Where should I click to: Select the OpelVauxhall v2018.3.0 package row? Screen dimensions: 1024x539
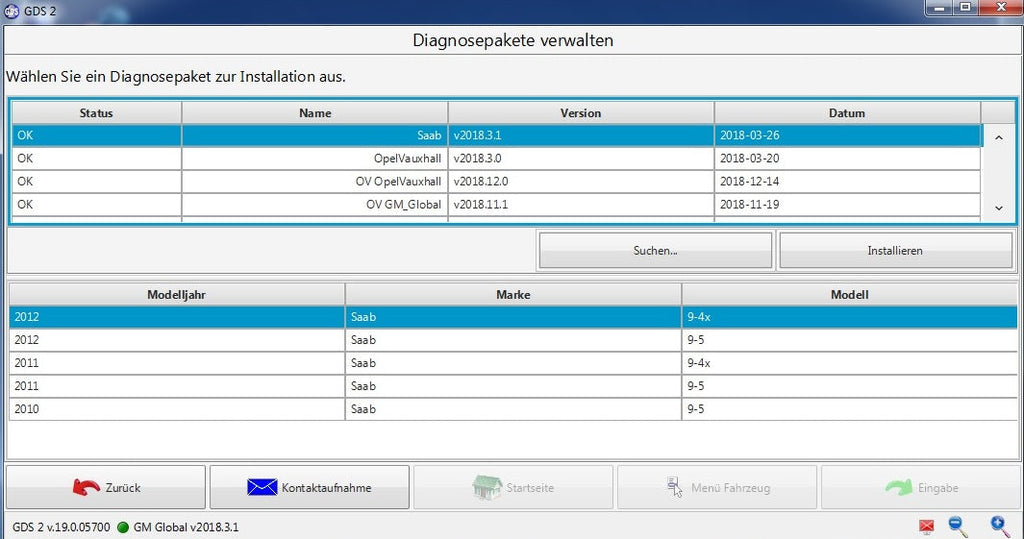496,158
